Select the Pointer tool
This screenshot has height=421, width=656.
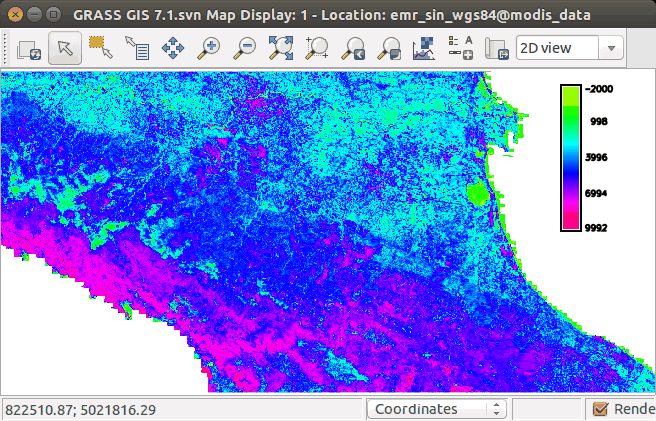click(64, 48)
